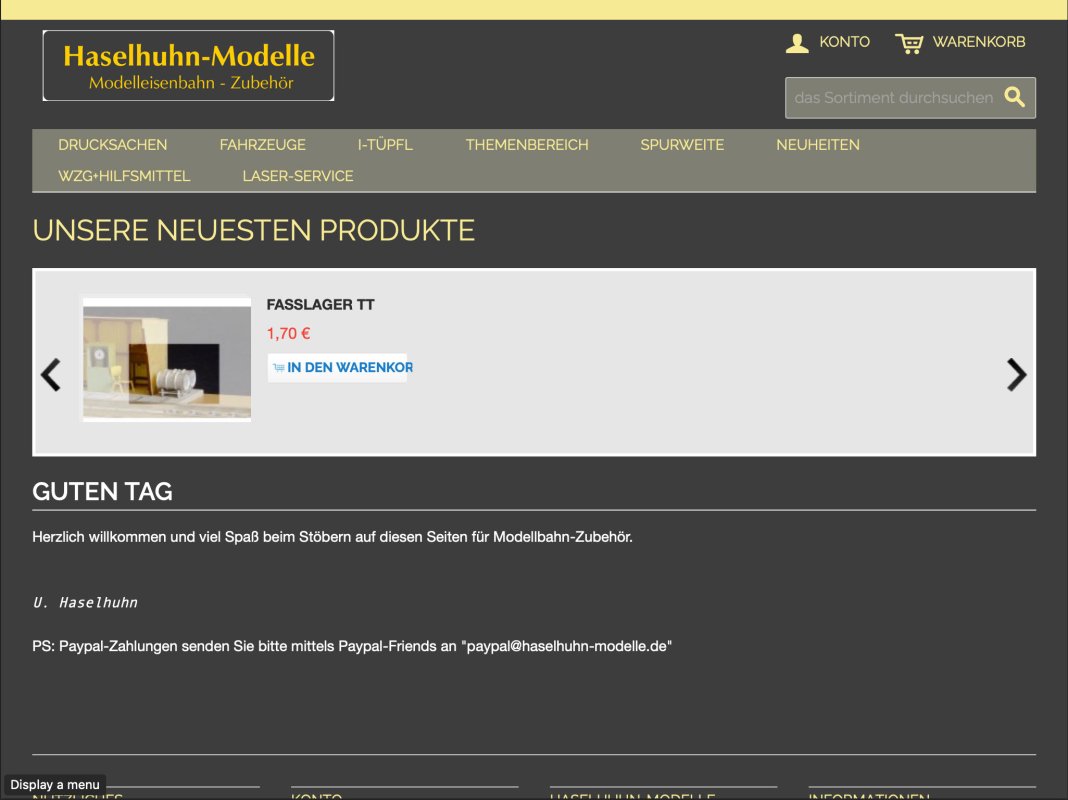Open the Fahrzeuge menu
This screenshot has height=800, width=1068.
click(x=262, y=145)
